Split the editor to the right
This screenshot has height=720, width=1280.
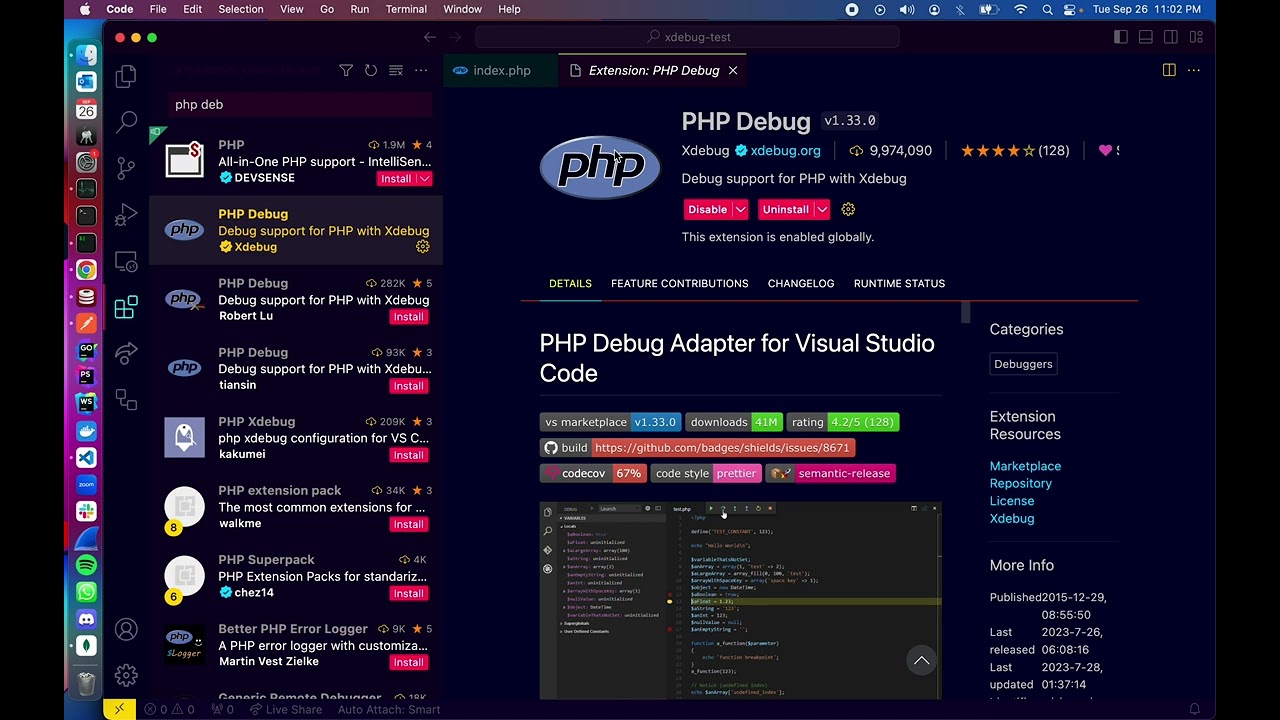(1169, 70)
